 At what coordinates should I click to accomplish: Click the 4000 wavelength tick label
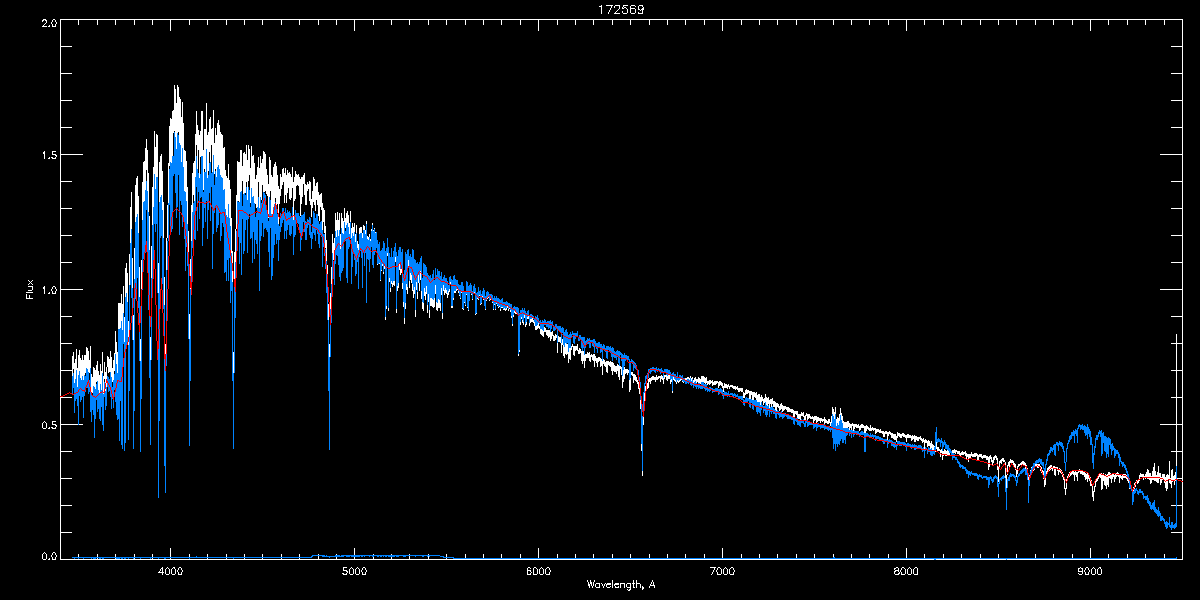coord(170,572)
